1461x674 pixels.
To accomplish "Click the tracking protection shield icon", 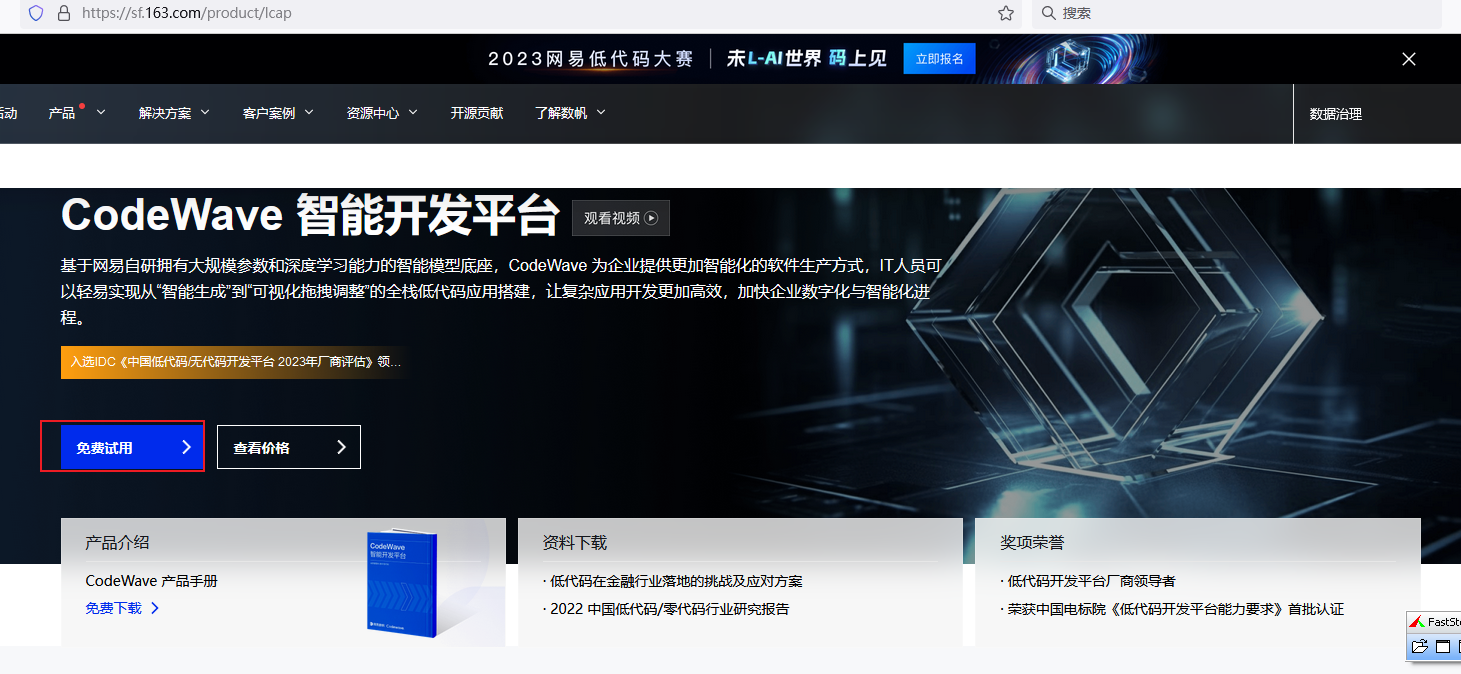I will tap(36, 14).
